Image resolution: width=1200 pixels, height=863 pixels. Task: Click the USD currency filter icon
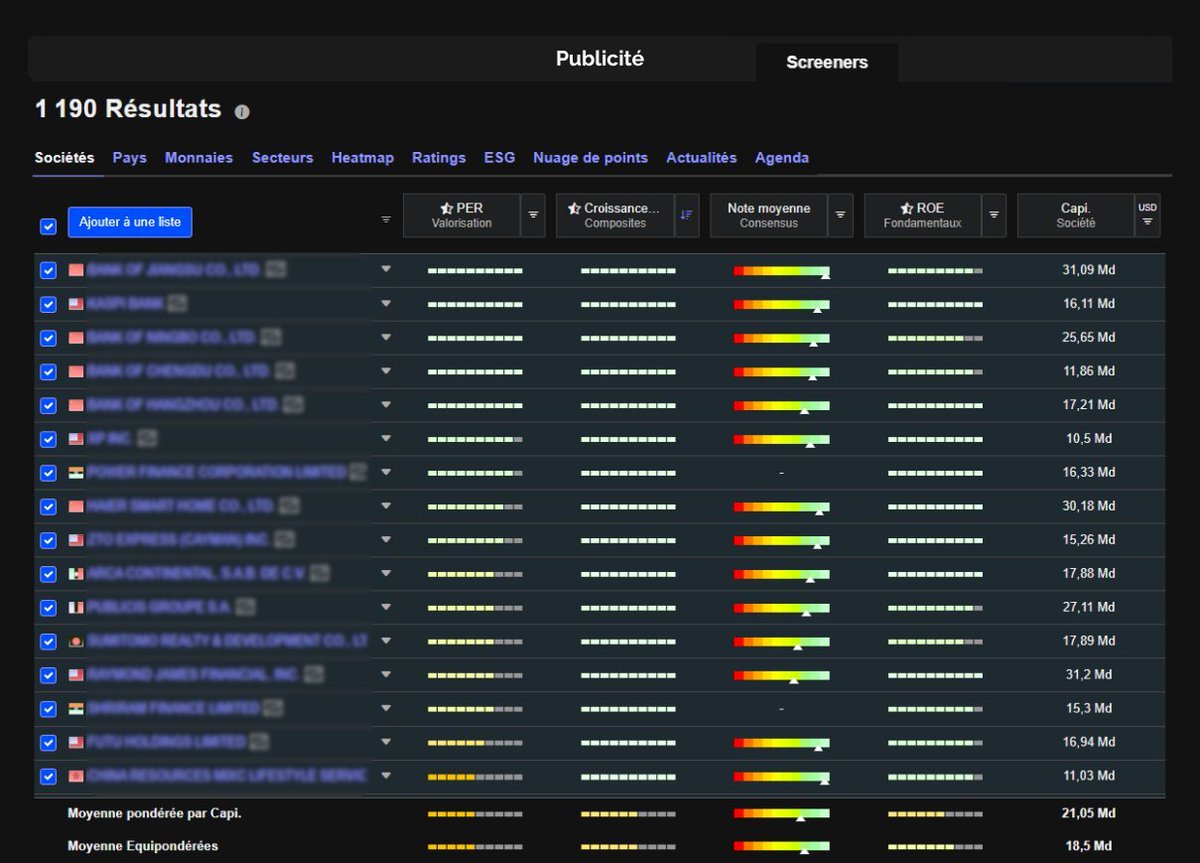1148,215
